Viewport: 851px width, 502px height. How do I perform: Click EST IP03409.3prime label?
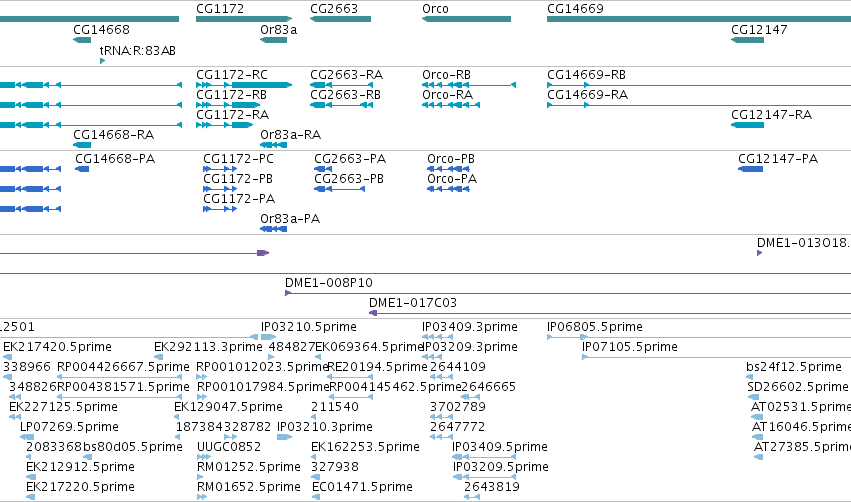[x=470, y=327]
